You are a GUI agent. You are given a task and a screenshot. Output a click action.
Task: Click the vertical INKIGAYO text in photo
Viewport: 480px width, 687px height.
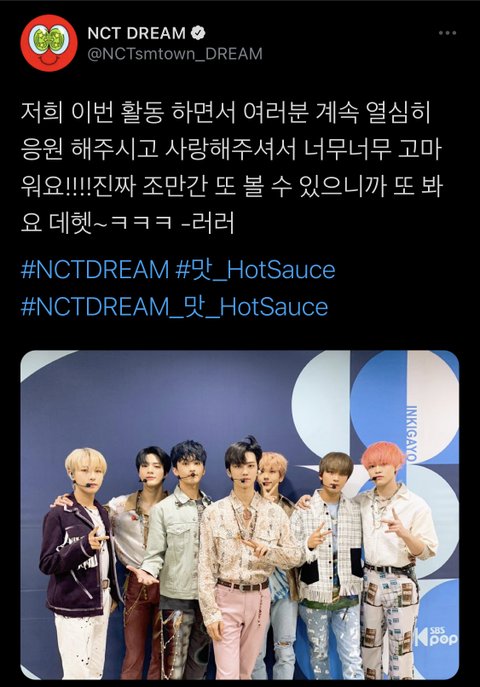click(x=411, y=433)
